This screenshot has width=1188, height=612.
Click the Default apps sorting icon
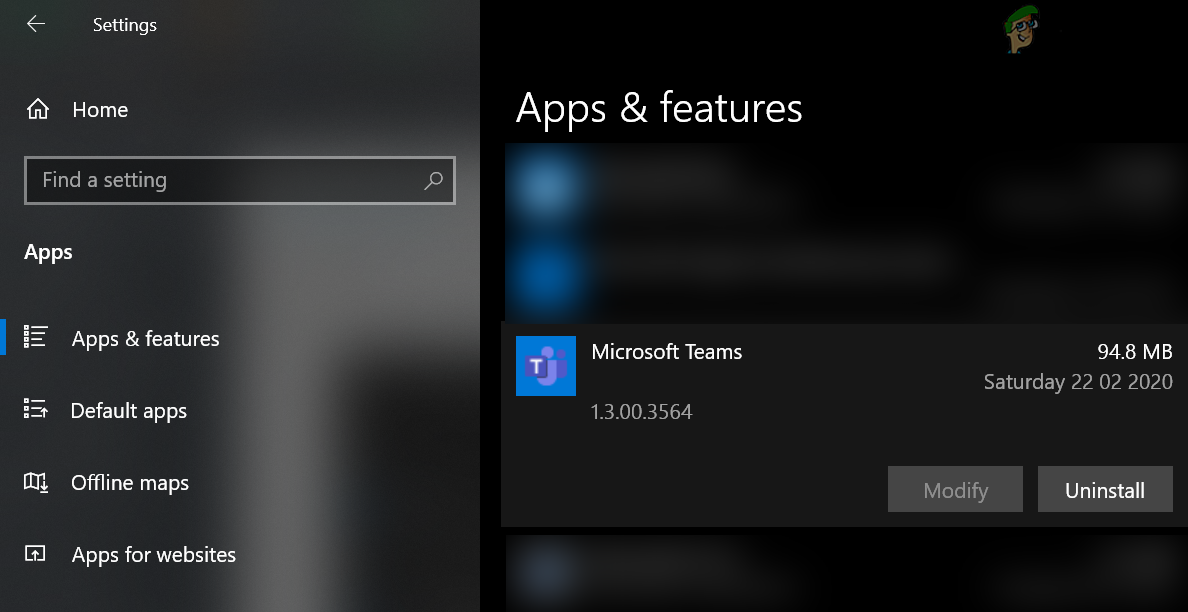click(37, 410)
